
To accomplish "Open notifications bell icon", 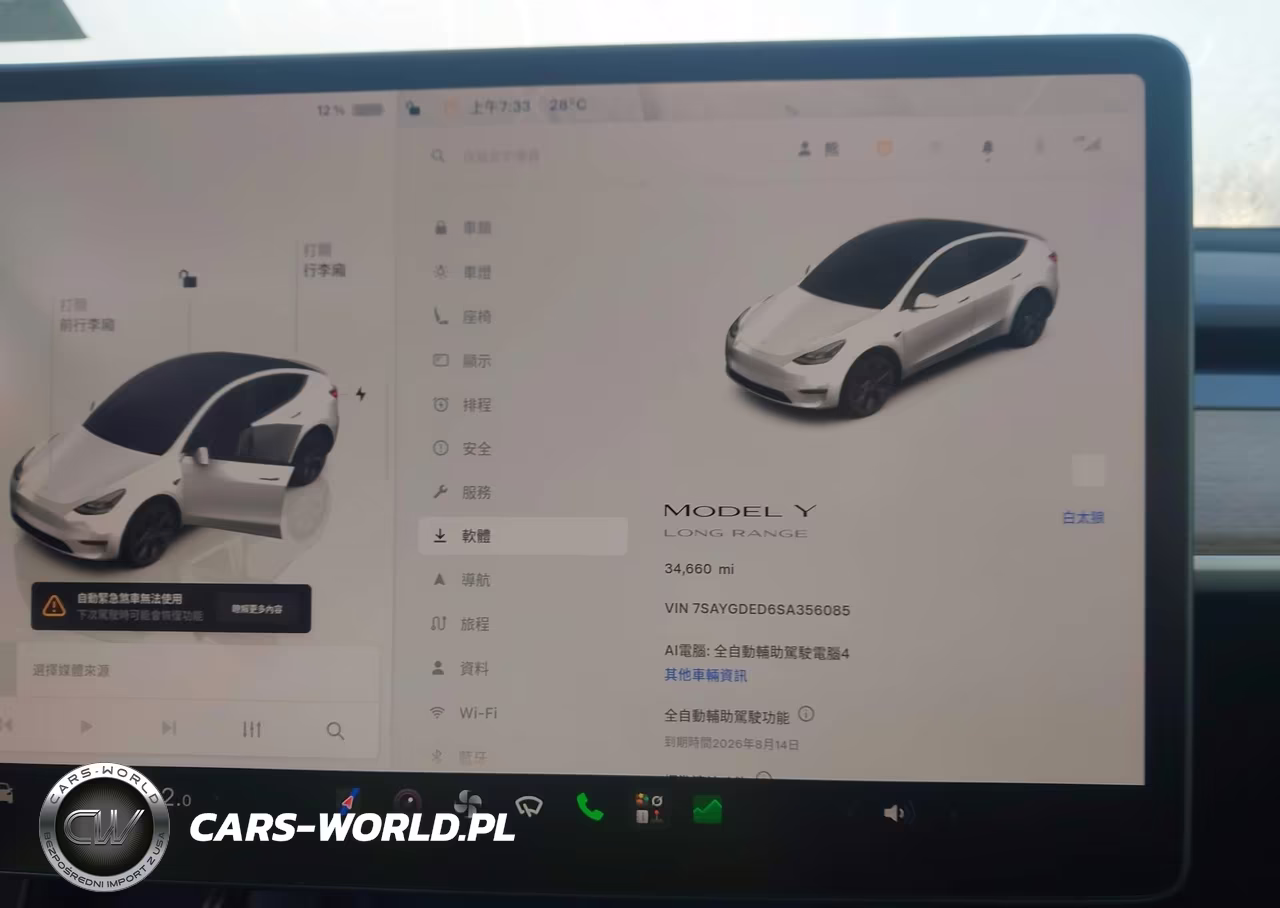I will (x=987, y=148).
